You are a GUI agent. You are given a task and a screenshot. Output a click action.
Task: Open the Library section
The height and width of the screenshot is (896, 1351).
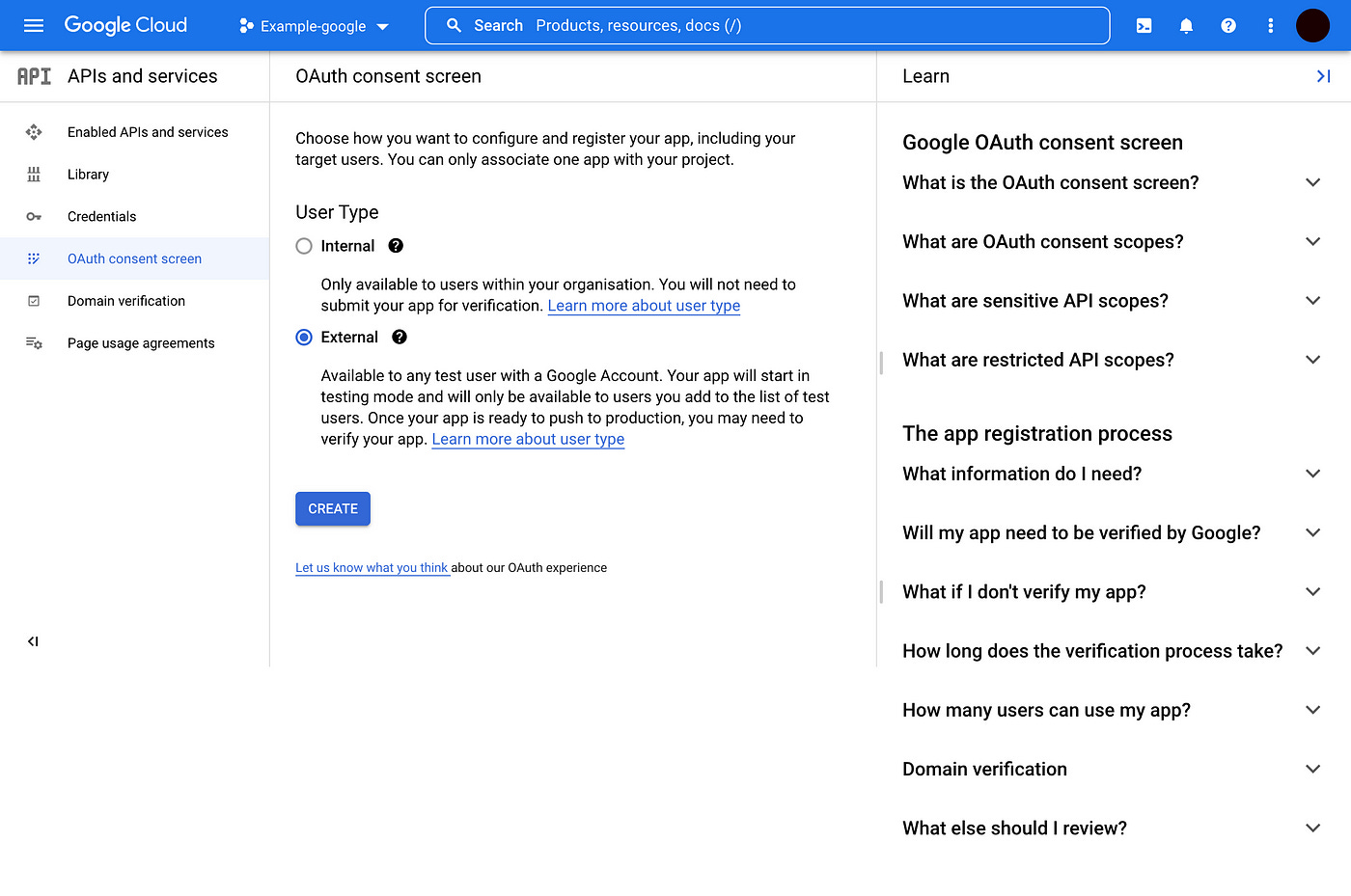tap(88, 174)
